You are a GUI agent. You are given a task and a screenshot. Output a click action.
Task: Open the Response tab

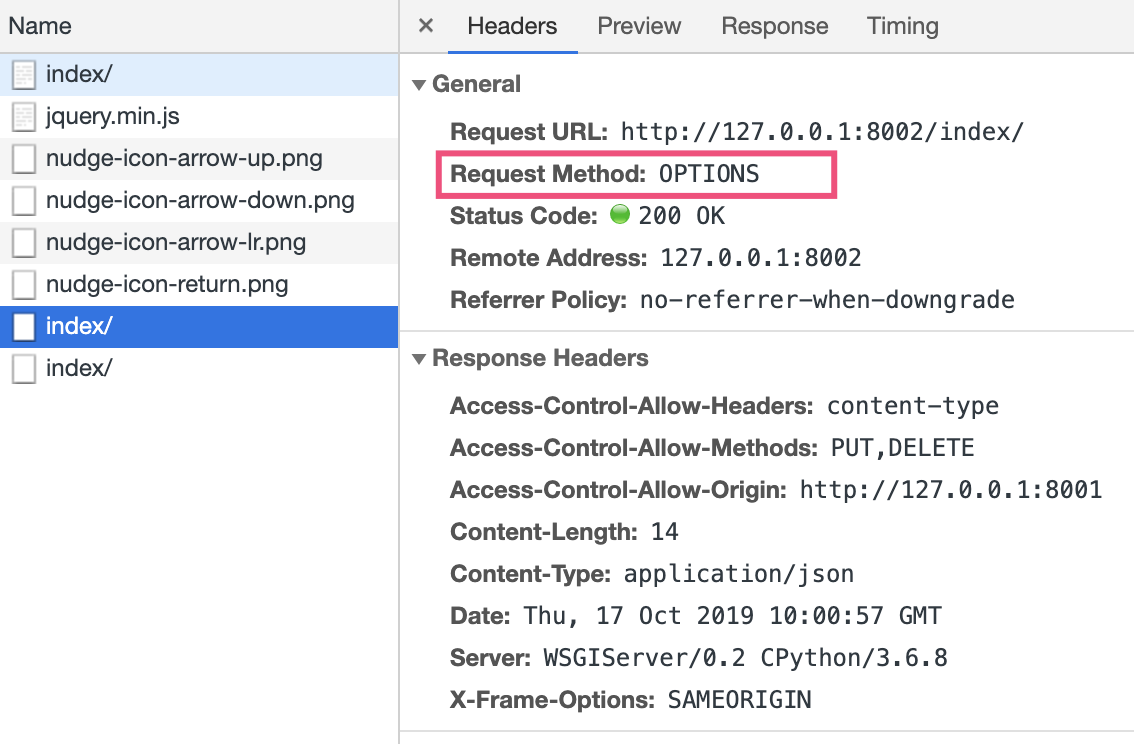(775, 26)
